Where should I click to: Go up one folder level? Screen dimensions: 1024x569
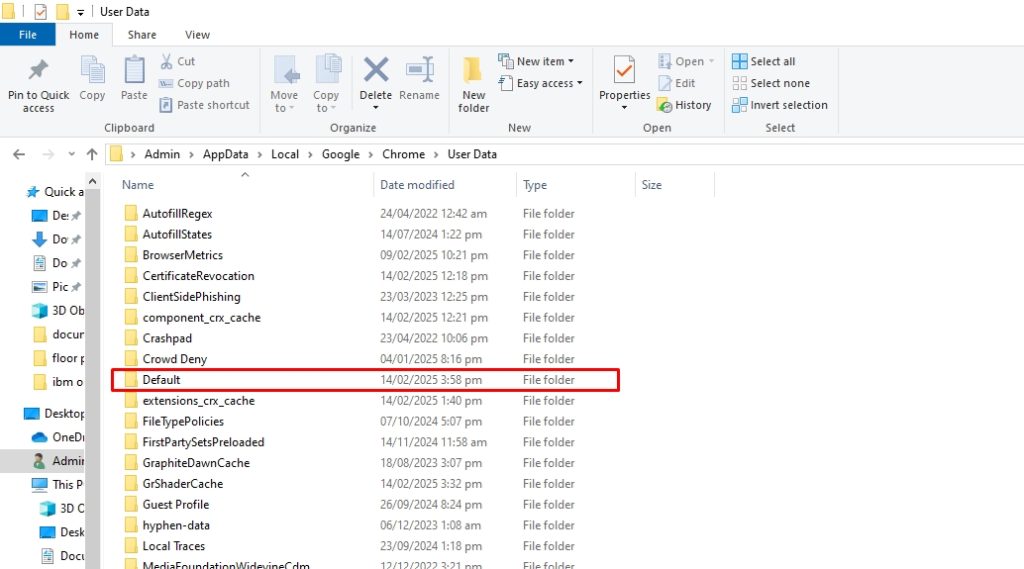(92, 154)
